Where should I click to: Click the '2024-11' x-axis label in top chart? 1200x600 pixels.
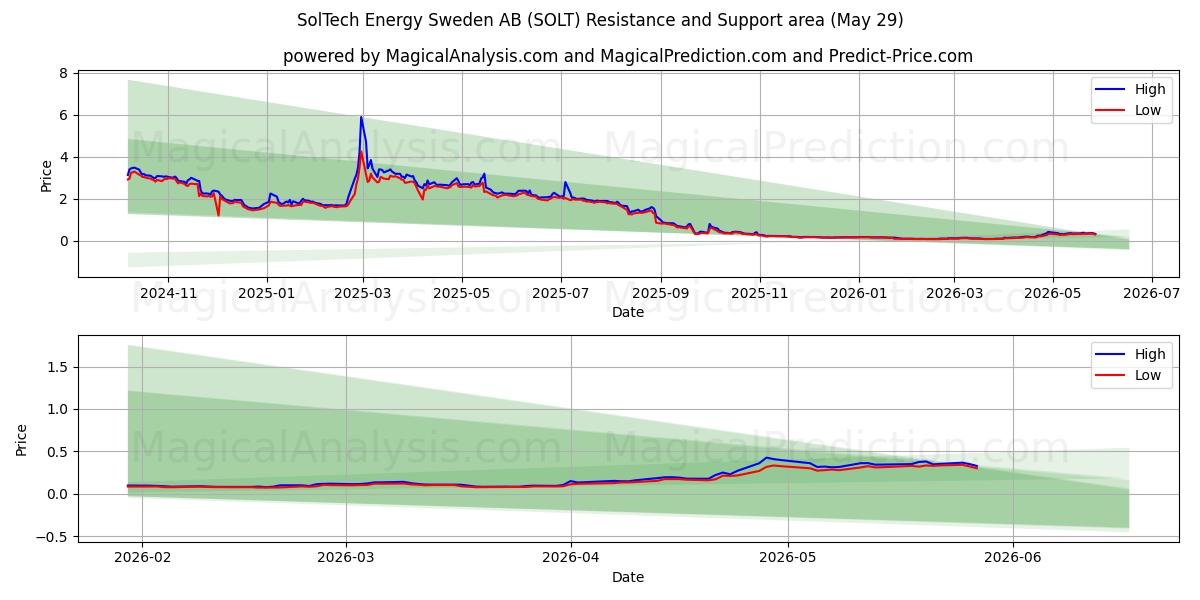click(x=168, y=293)
